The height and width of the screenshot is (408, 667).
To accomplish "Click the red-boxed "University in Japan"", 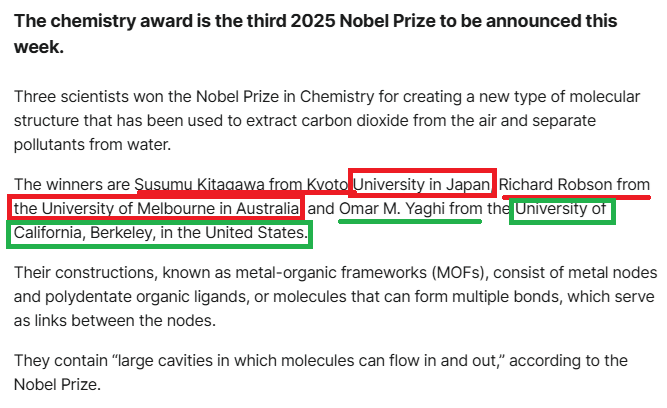I will (x=422, y=184).
